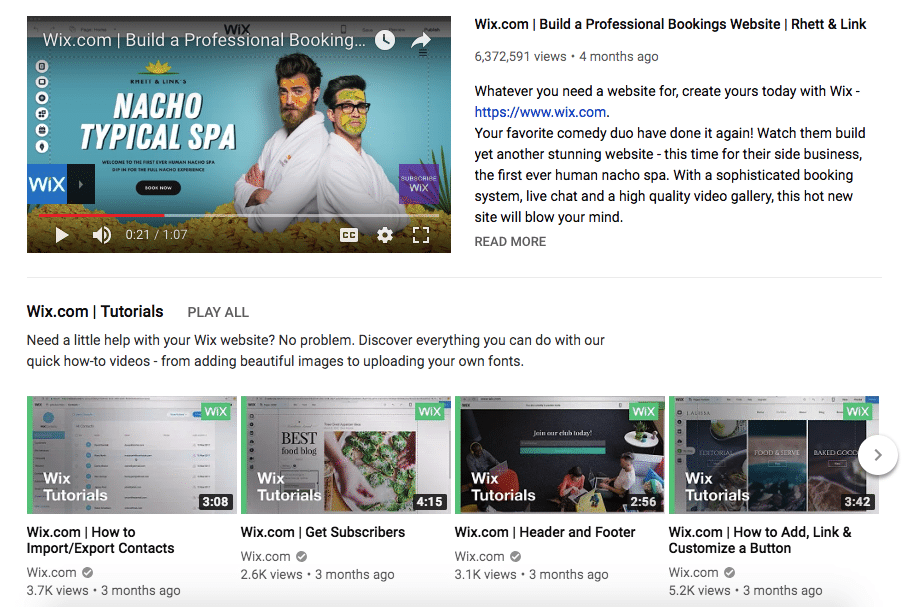This screenshot has width=904, height=607.
Task: Open the Add, Link & Customize a Button thumbnail
Action: pyautogui.click(x=774, y=455)
